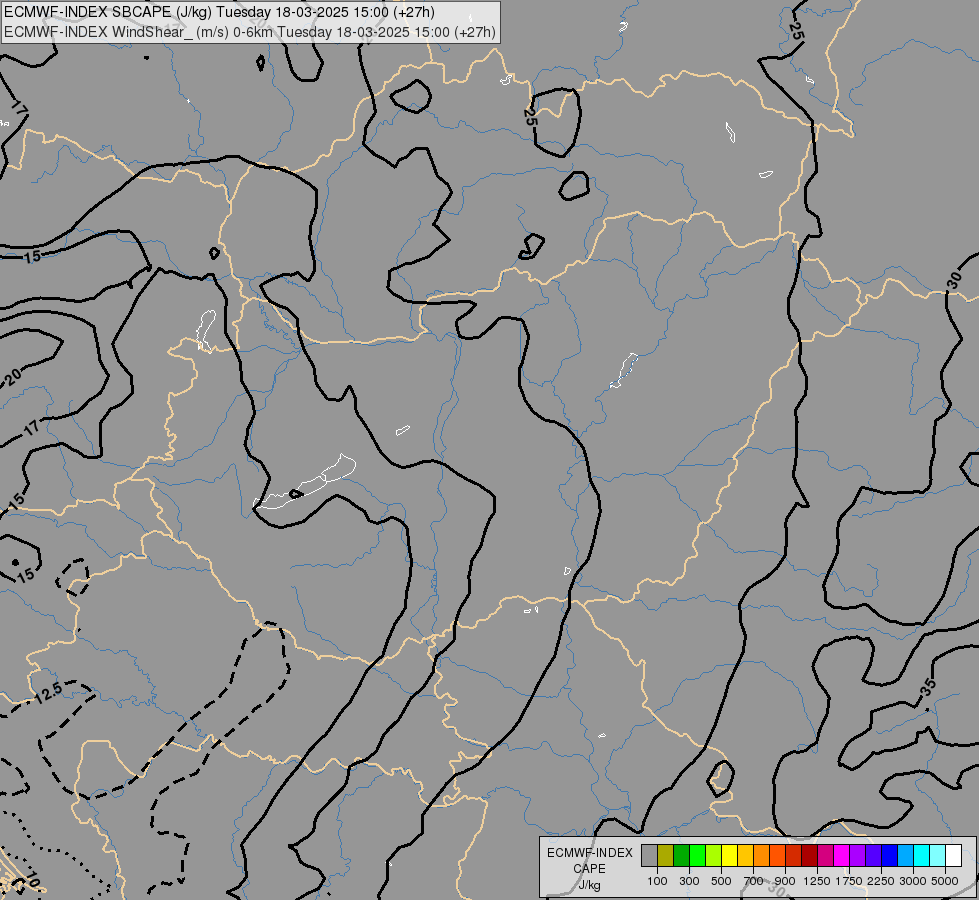Click the 2250 legend tick value
This screenshot has height=900, width=979.
[881, 881]
